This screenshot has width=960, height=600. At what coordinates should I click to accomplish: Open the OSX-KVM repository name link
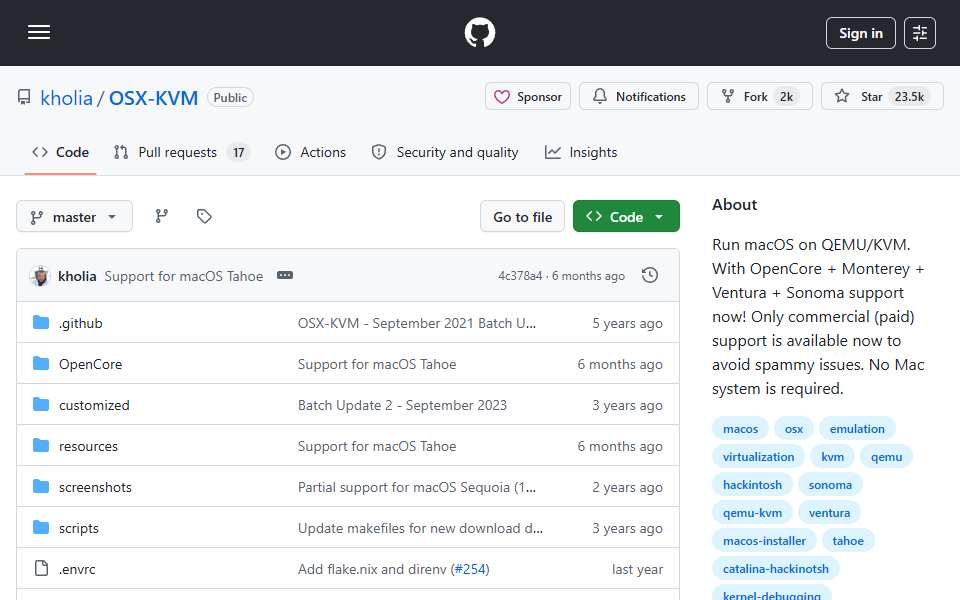[x=153, y=97]
